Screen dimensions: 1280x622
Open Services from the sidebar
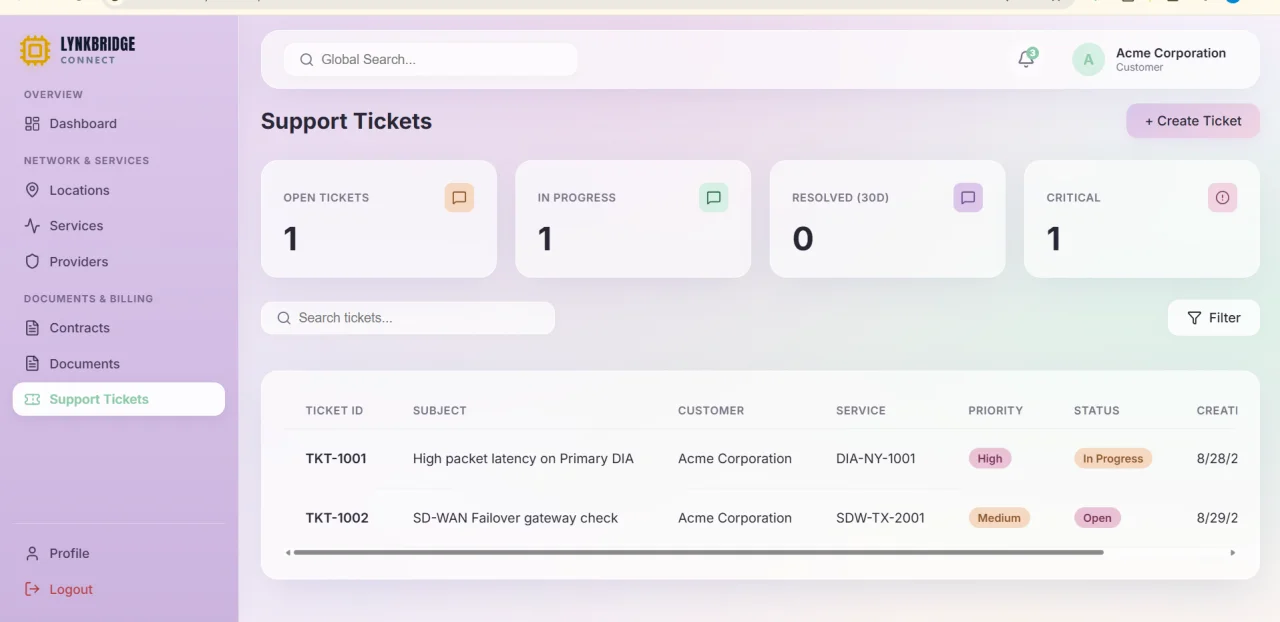(x=119, y=226)
